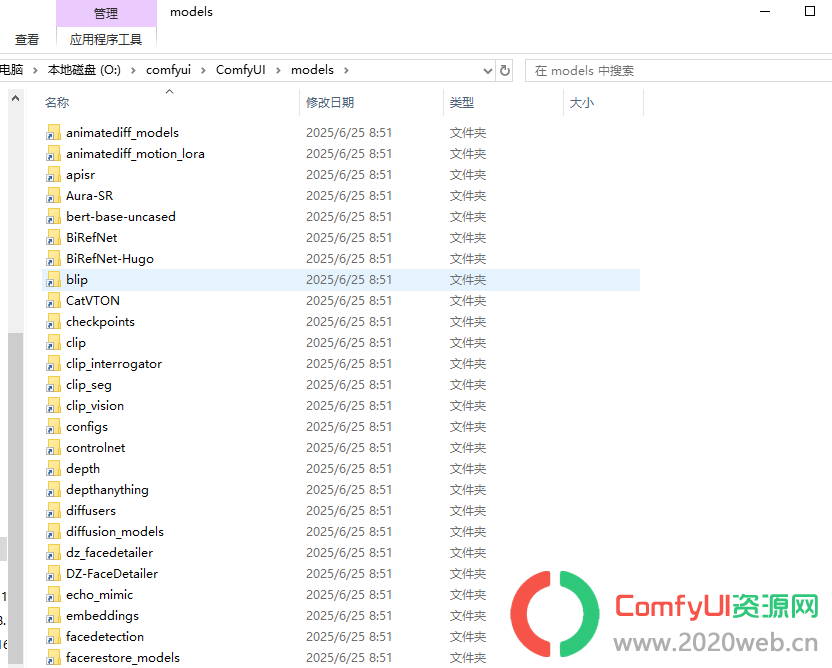Select the apisr folder icon
Image resolution: width=832 pixels, height=668 pixels.
[x=53, y=175]
